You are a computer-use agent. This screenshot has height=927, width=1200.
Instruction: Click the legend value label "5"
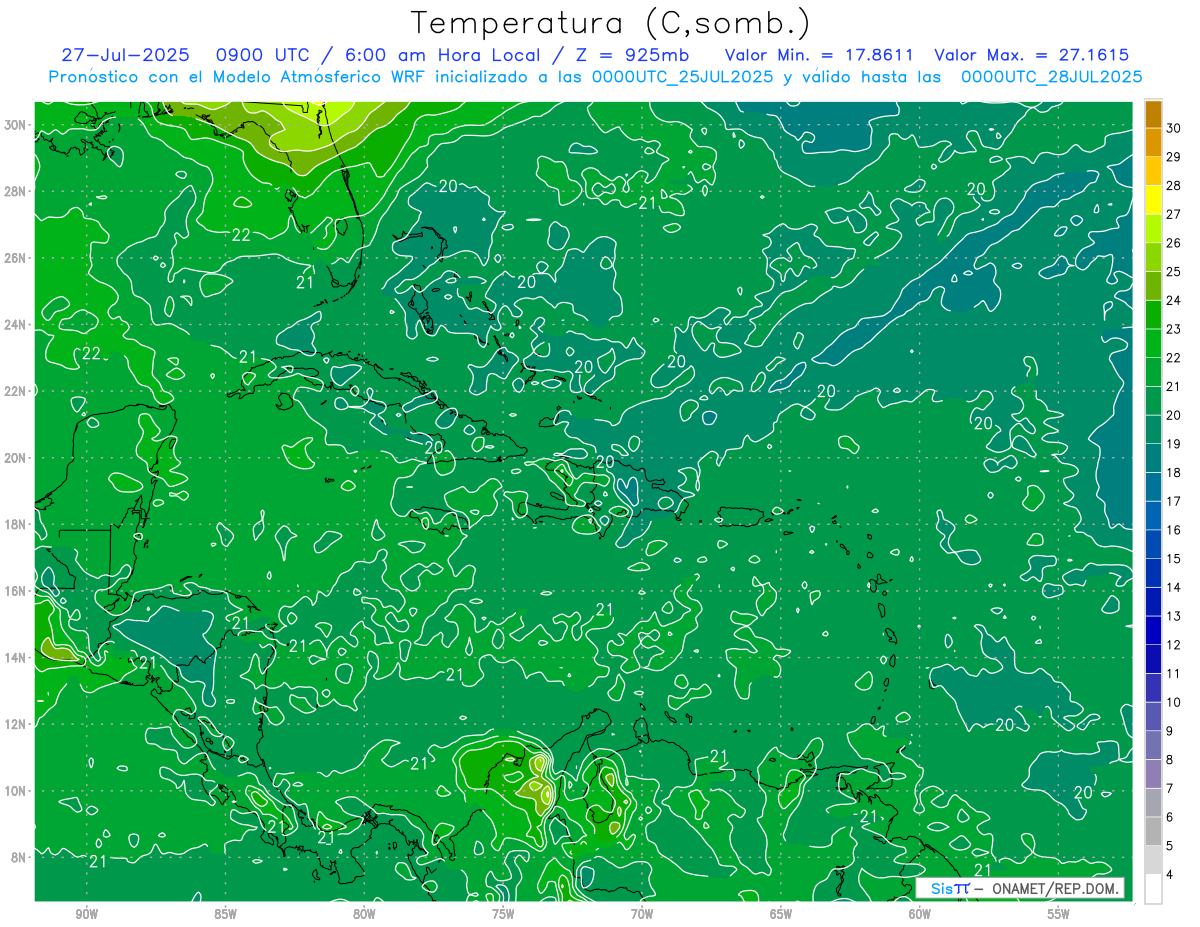point(1170,846)
